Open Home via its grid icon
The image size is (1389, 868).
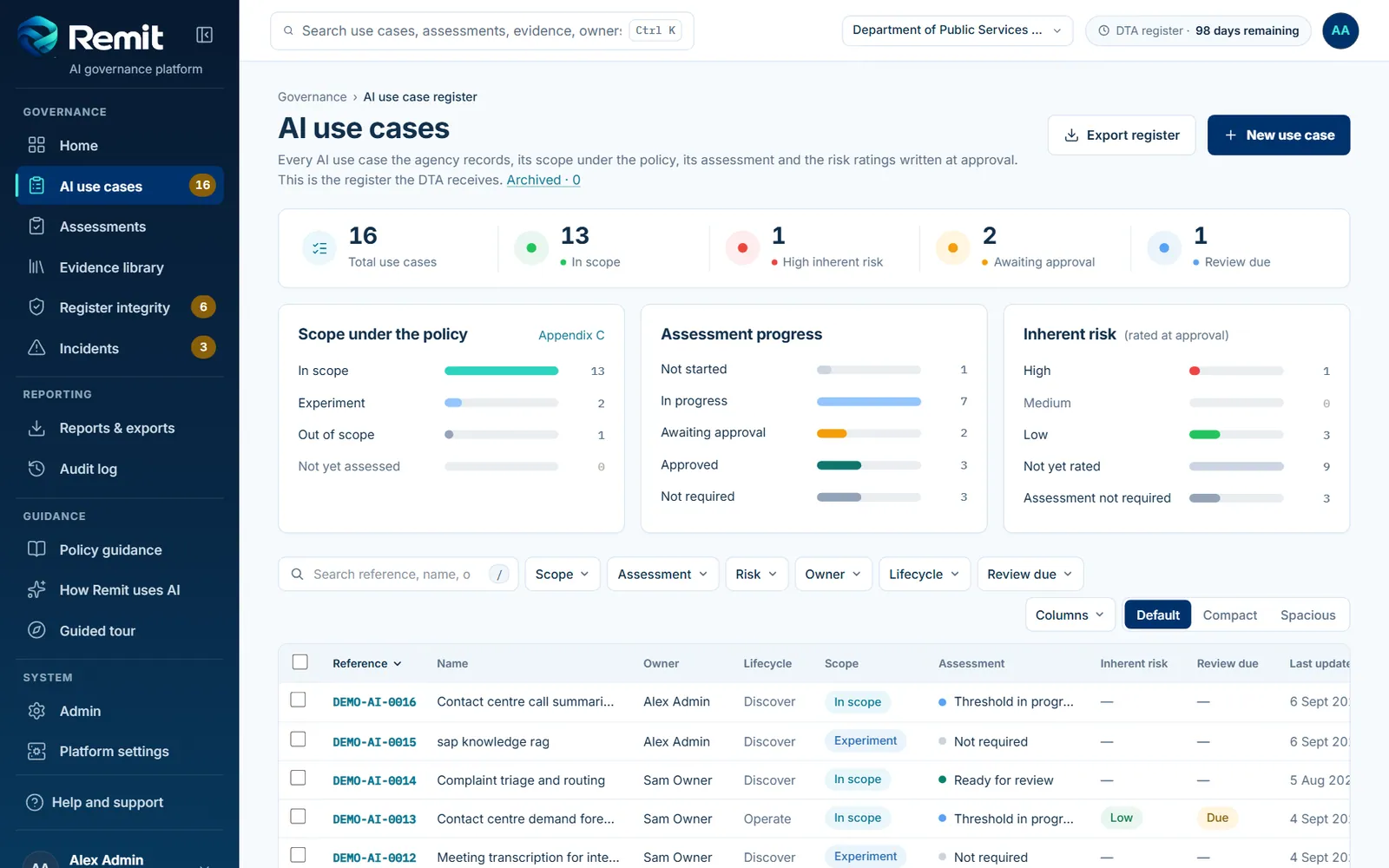click(36, 145)
